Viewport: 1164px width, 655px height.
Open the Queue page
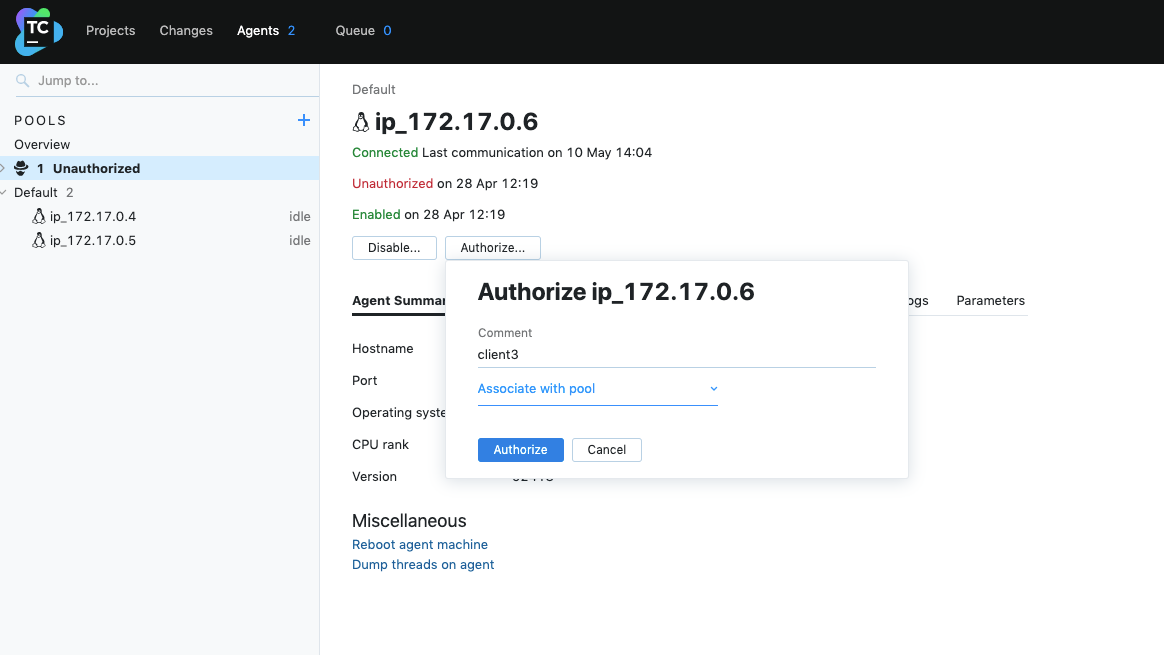(x=355, y=31)
